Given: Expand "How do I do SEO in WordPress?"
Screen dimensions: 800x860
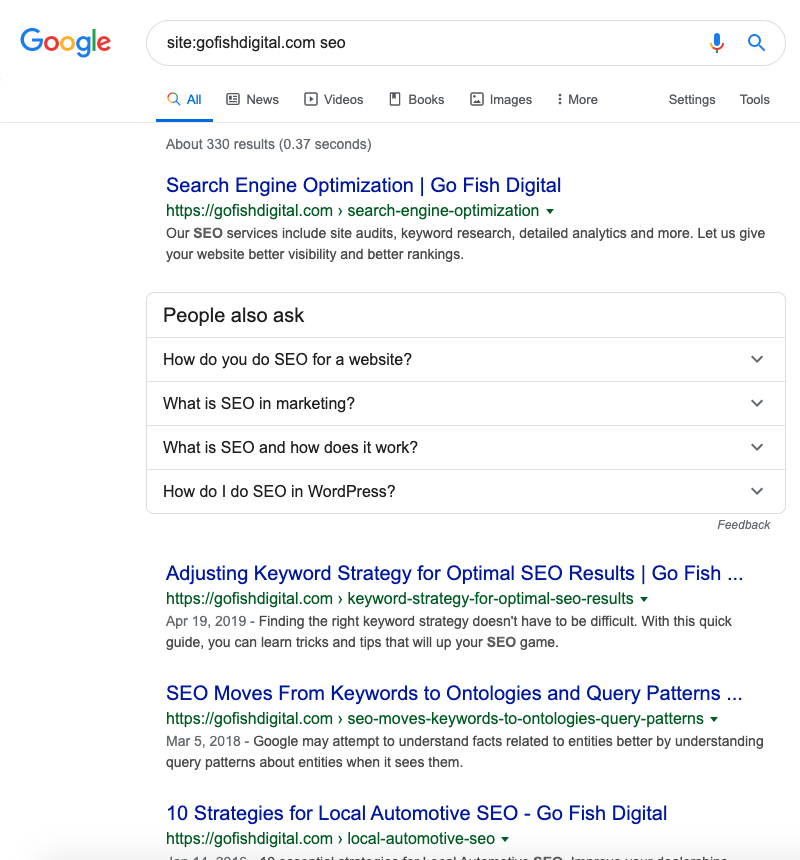Looking at the screenshot, I should (x=757, y=491).
